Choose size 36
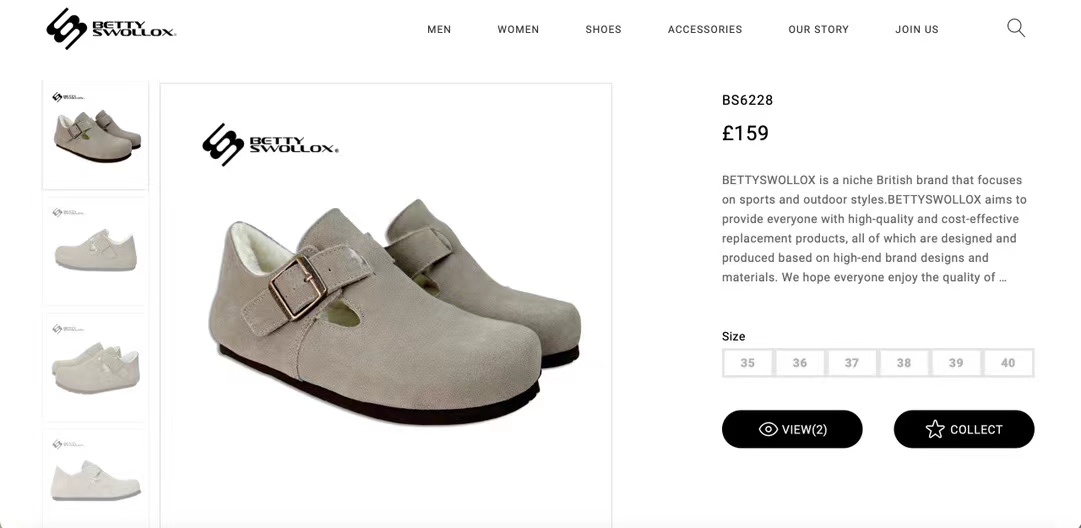The image size is (1081, 528). (800, 363)
